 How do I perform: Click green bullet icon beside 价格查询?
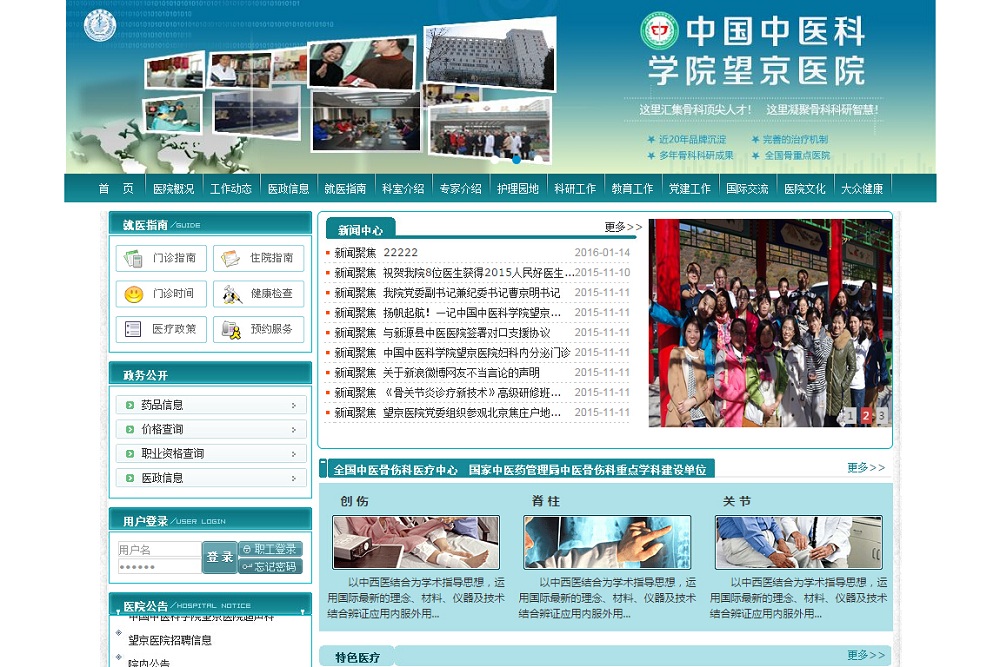[x=129, y=429]
